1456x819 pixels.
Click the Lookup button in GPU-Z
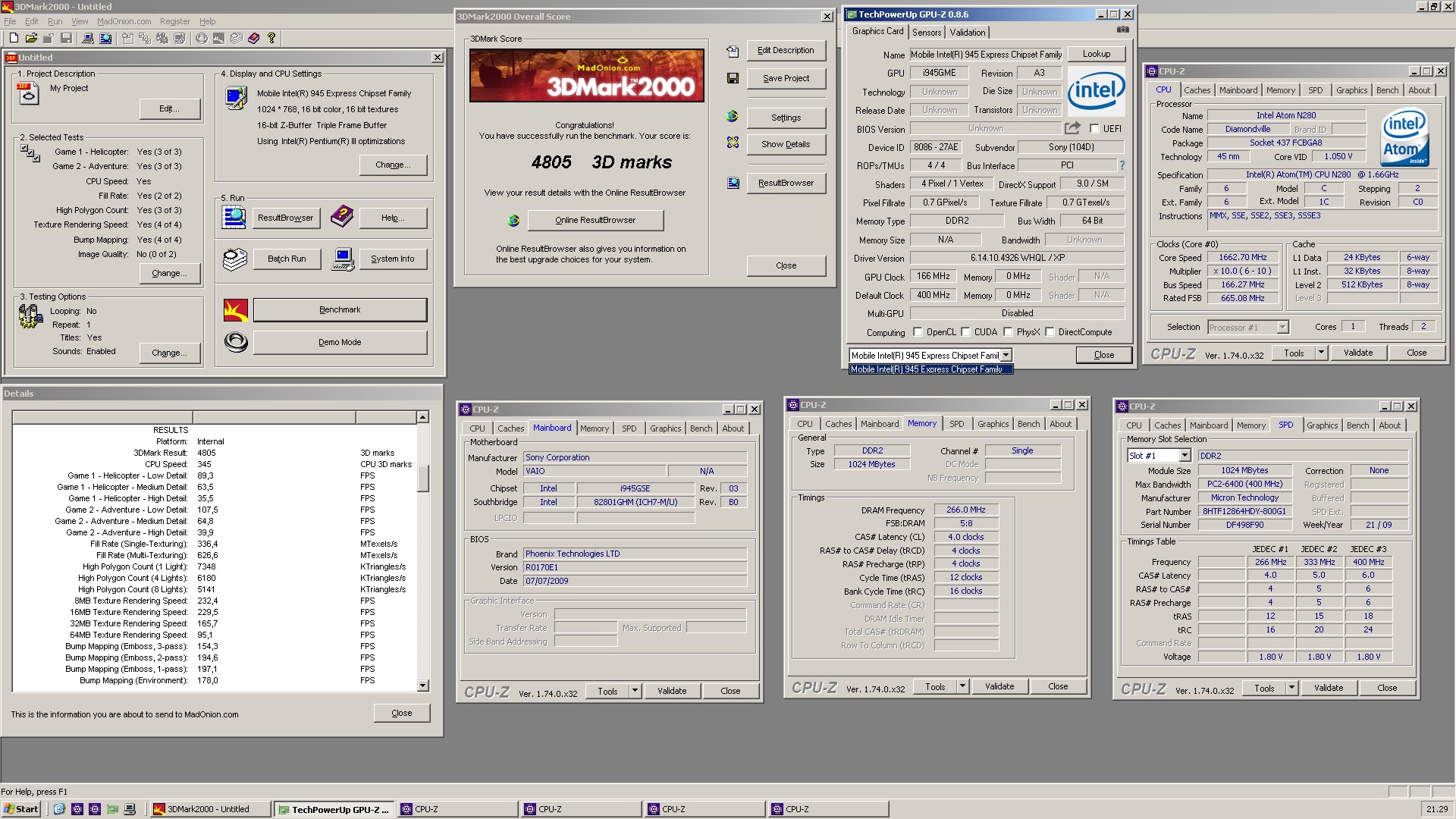coord(1097,54)
